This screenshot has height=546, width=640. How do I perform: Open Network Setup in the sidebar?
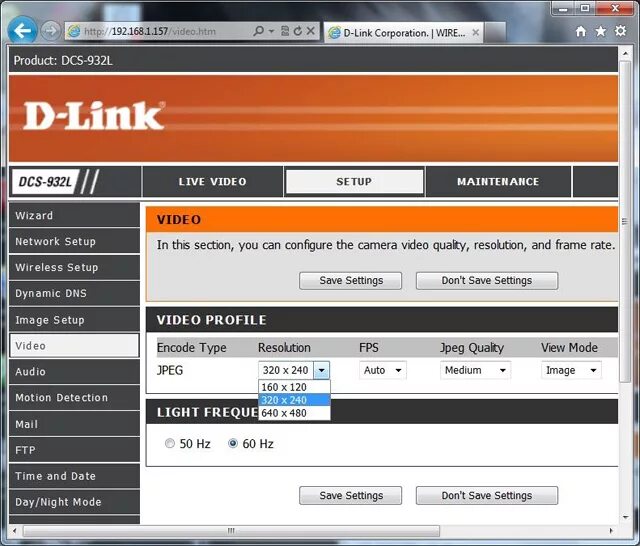click(x=74, y=241)
